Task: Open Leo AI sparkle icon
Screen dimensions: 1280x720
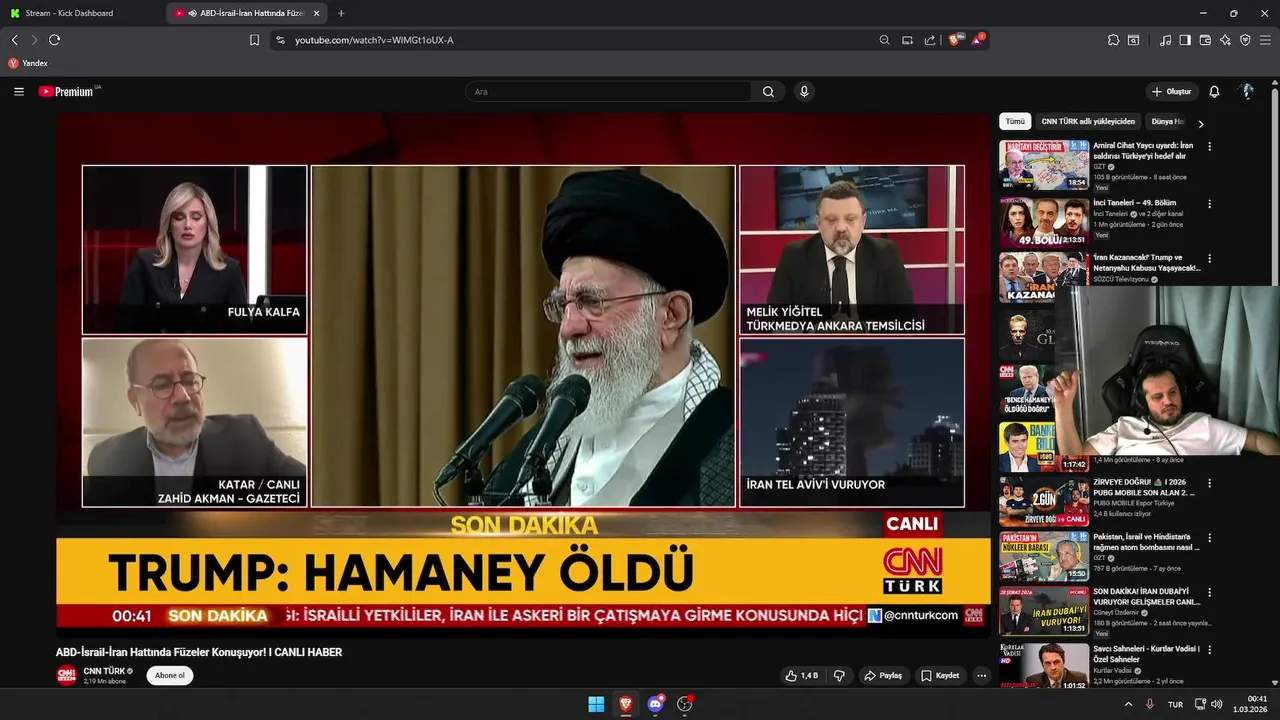Action: pos(1225,40)
